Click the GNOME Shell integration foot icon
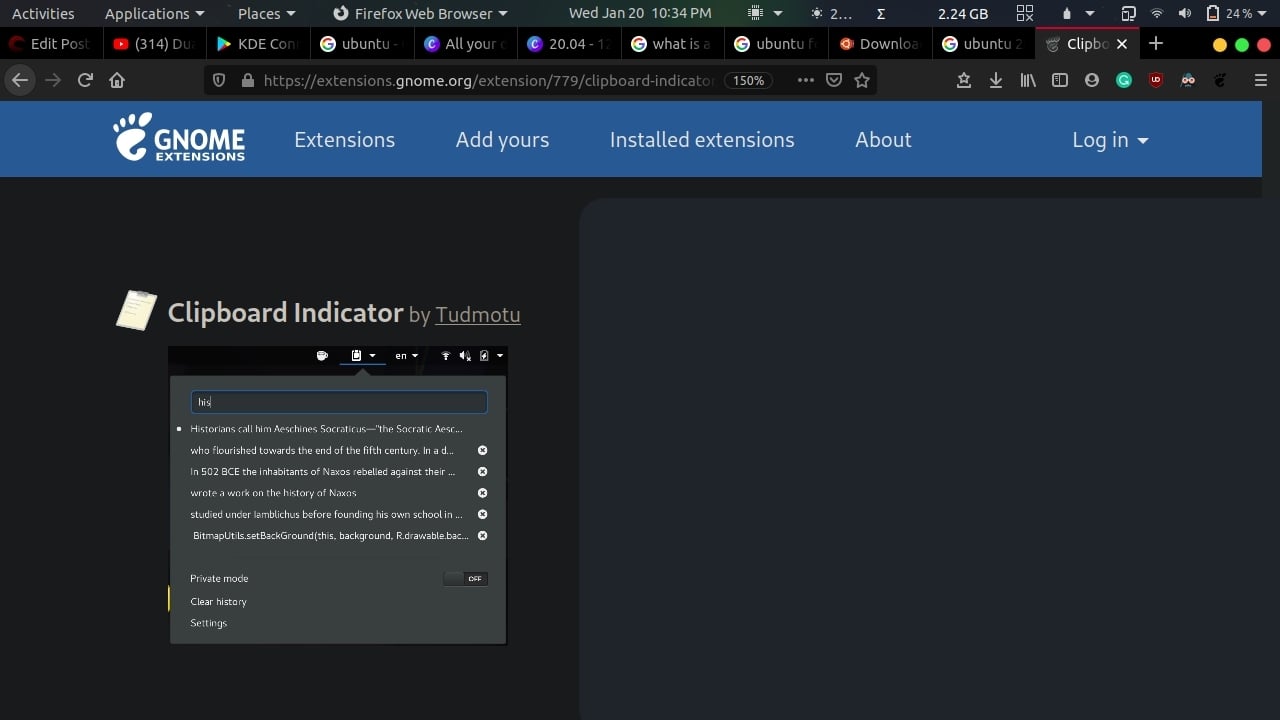The width and height of the screenshot is (1280, 720). click(1220, 80)
